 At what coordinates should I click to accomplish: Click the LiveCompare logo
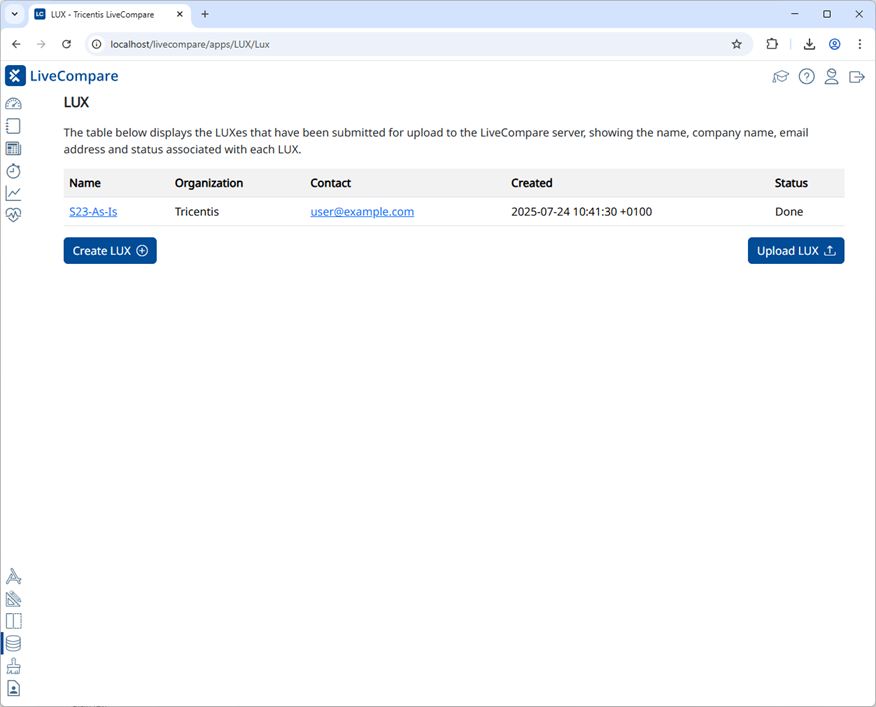tap(61, 76)
